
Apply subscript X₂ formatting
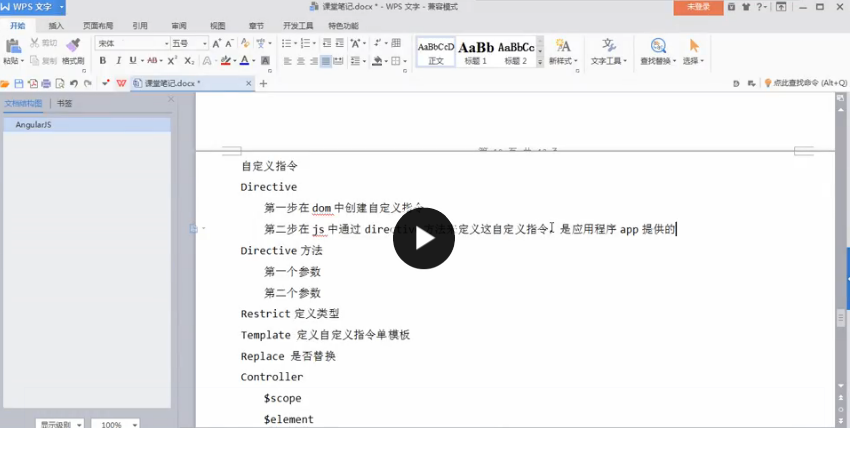coord(189,61)
